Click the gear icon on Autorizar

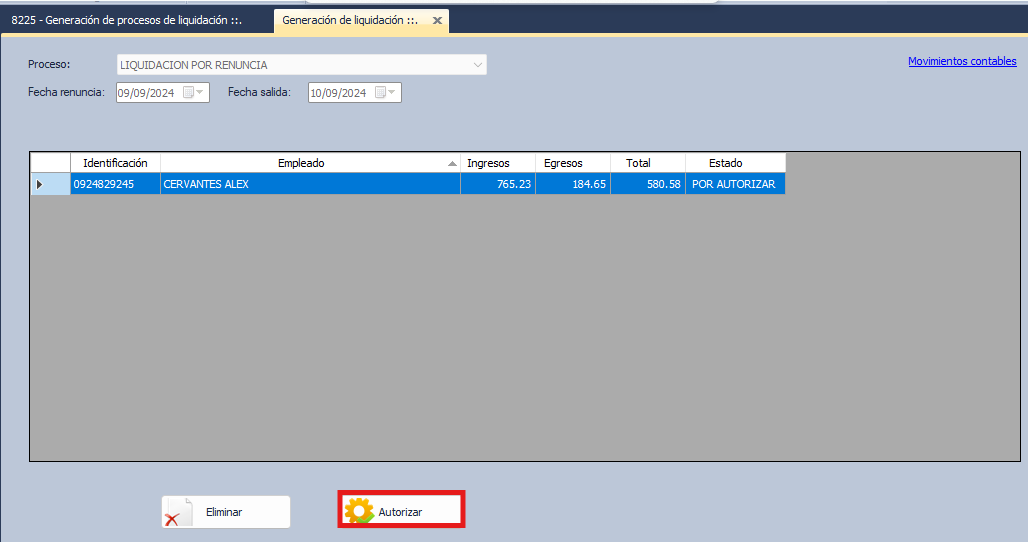tap(358, 511)
